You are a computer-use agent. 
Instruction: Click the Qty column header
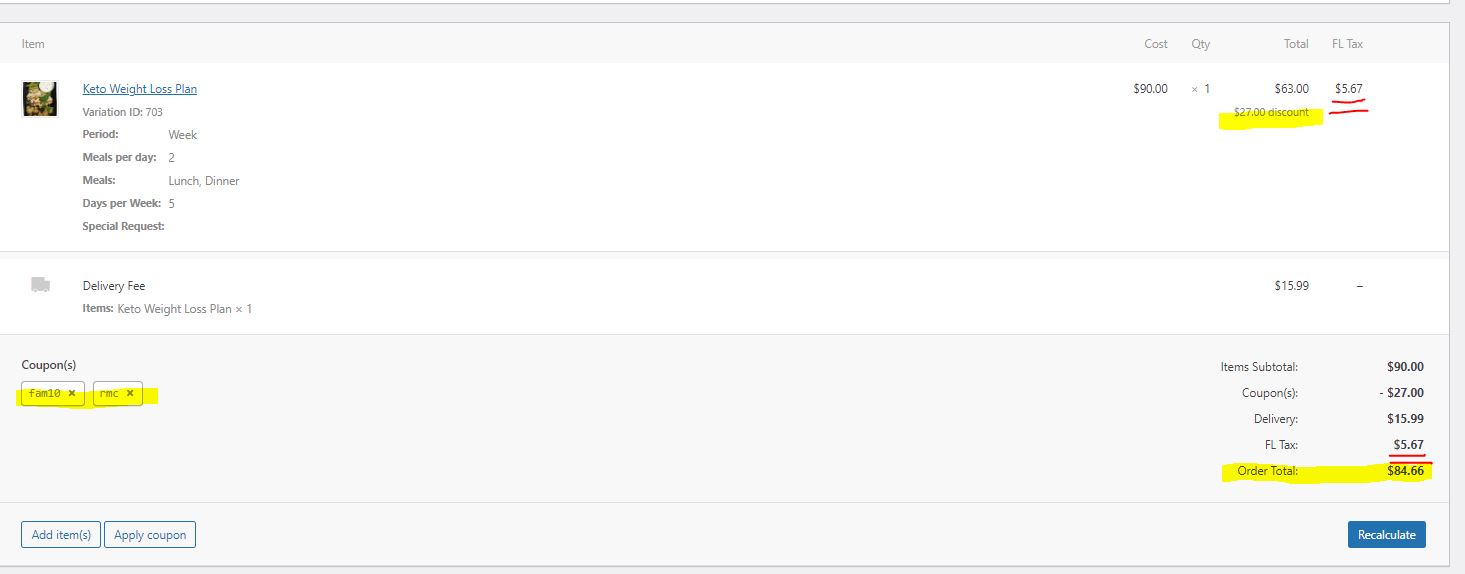click(1200, 44)
